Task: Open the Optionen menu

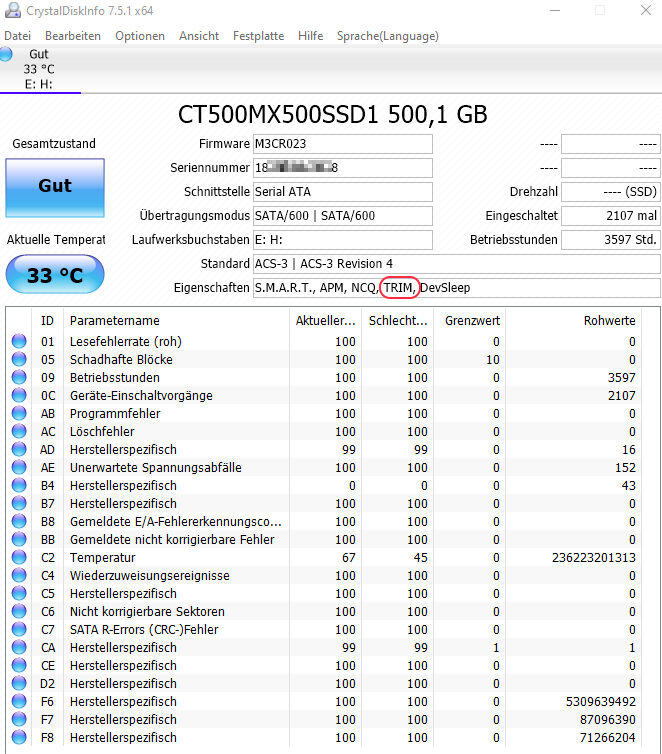Action: click(x=140, y=36)
